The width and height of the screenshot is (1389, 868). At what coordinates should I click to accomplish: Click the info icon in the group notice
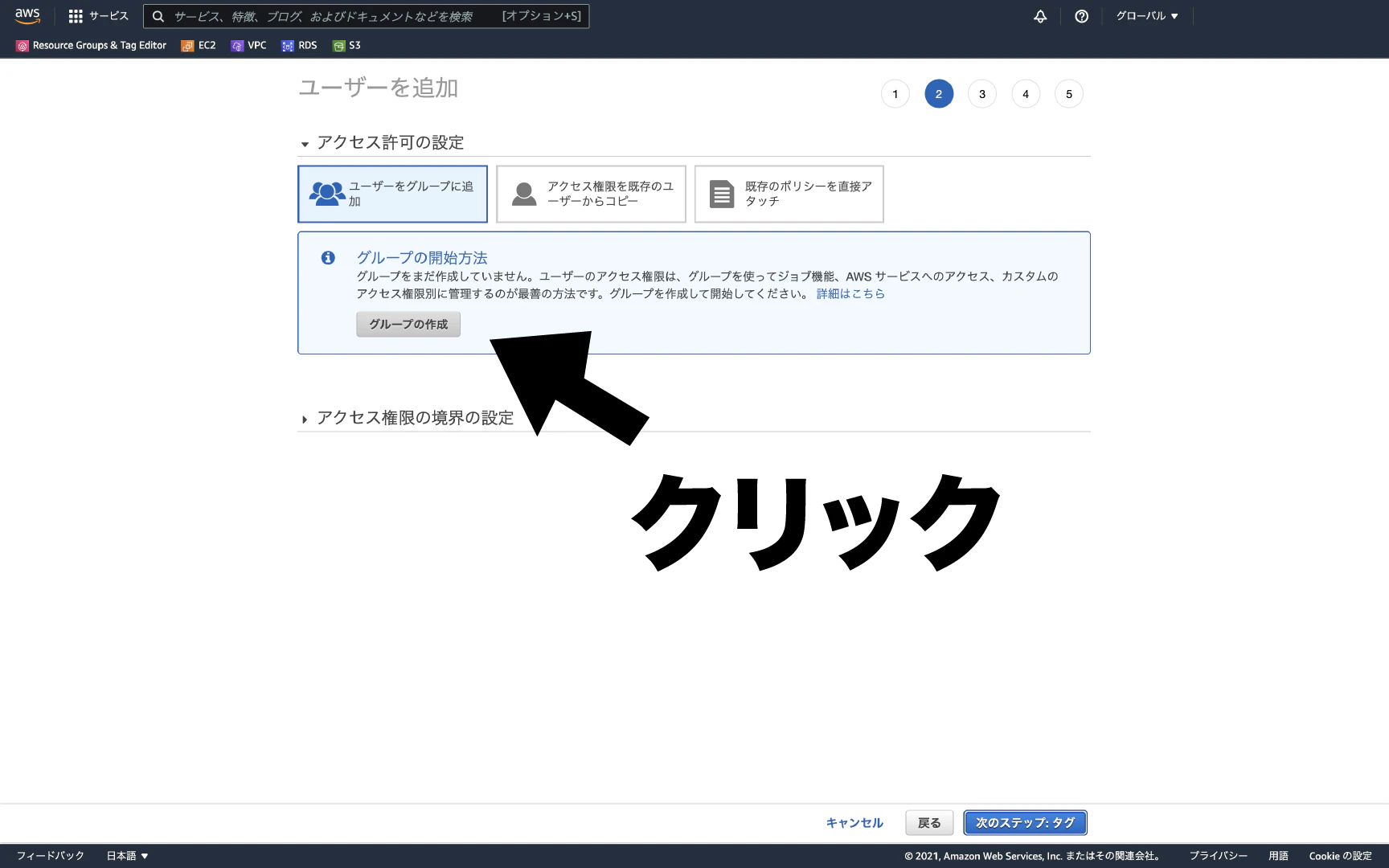tap(328, 258)
